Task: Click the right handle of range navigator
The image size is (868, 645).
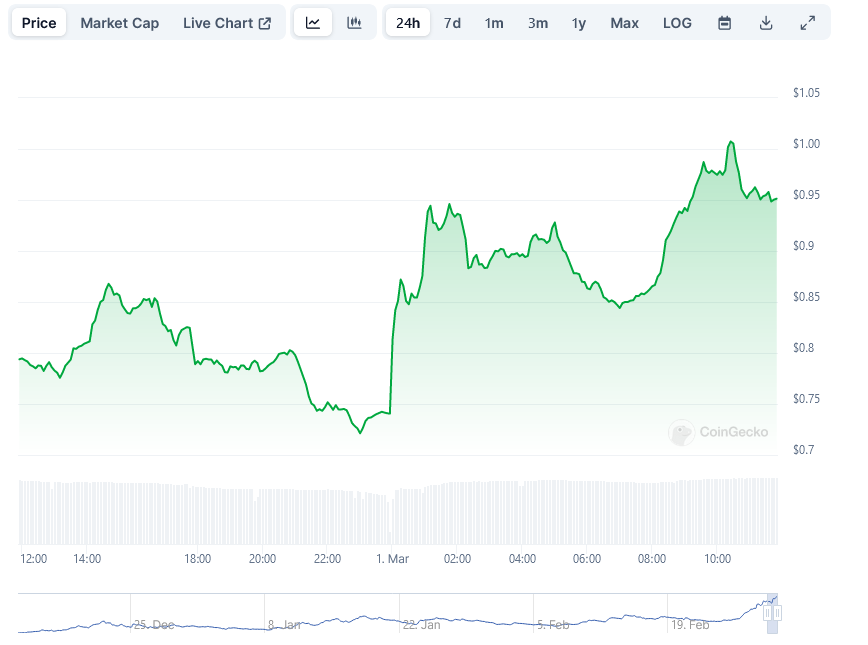Action: tap(777, 613)
